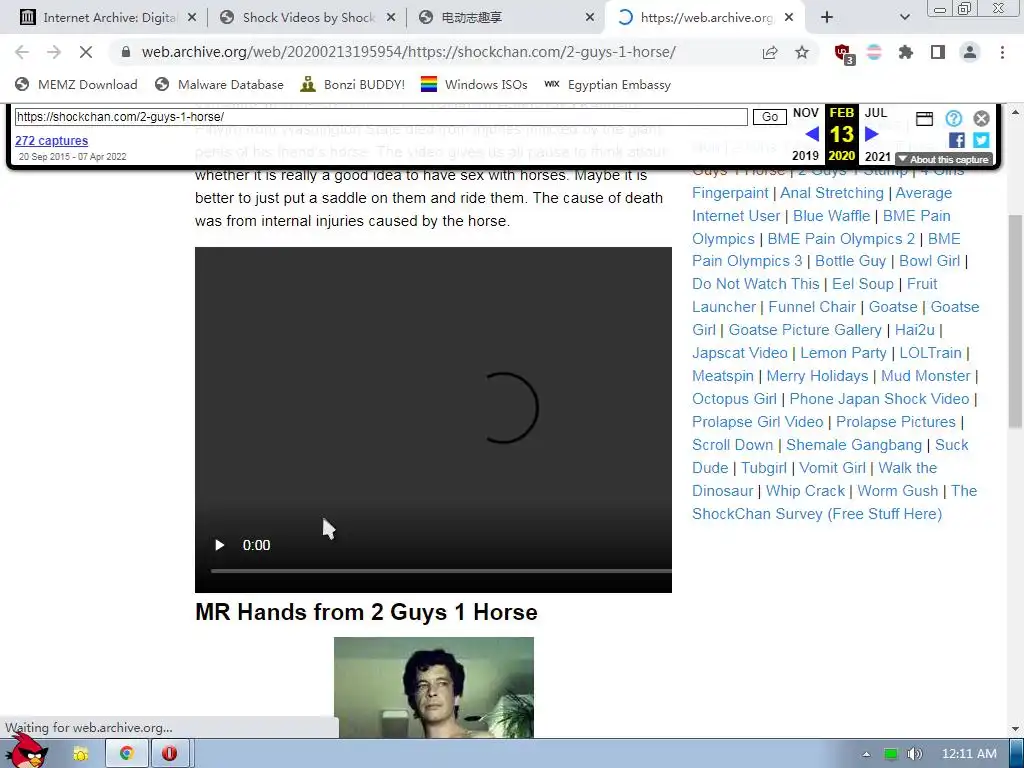Click the browser address bar URL
This screenshot has width=1024, height=768.
tap(408, 52)
